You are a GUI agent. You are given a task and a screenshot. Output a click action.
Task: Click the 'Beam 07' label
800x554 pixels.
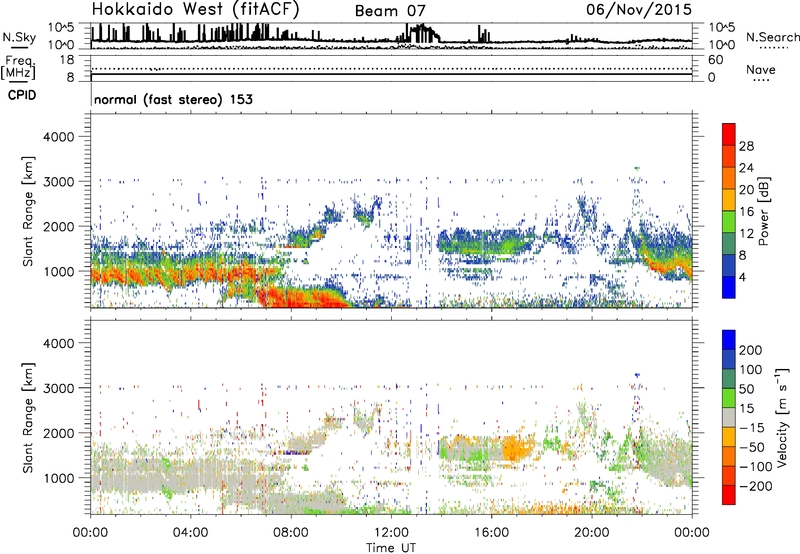390,11
